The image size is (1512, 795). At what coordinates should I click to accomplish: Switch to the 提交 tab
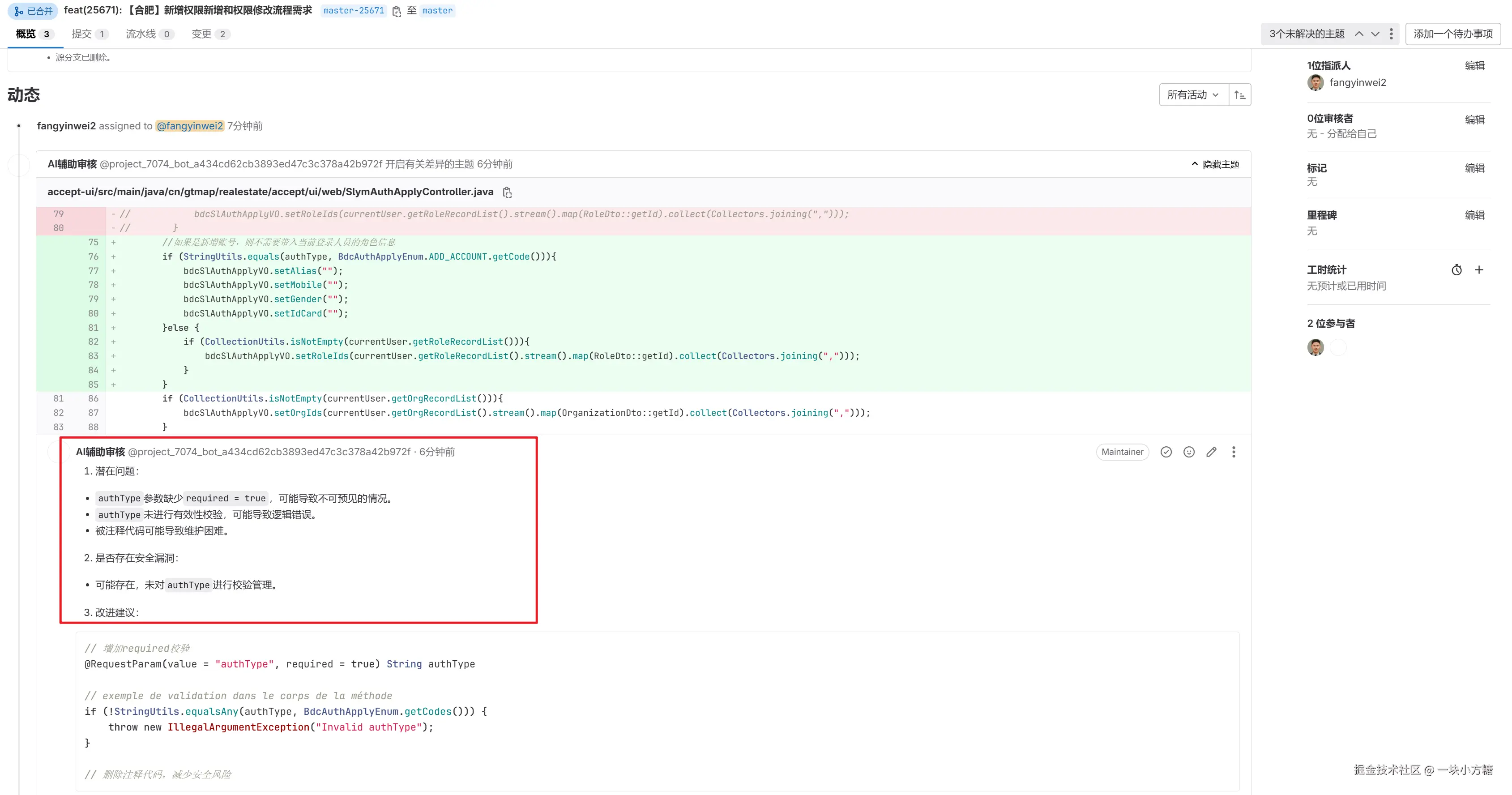[x=89, y=34]
